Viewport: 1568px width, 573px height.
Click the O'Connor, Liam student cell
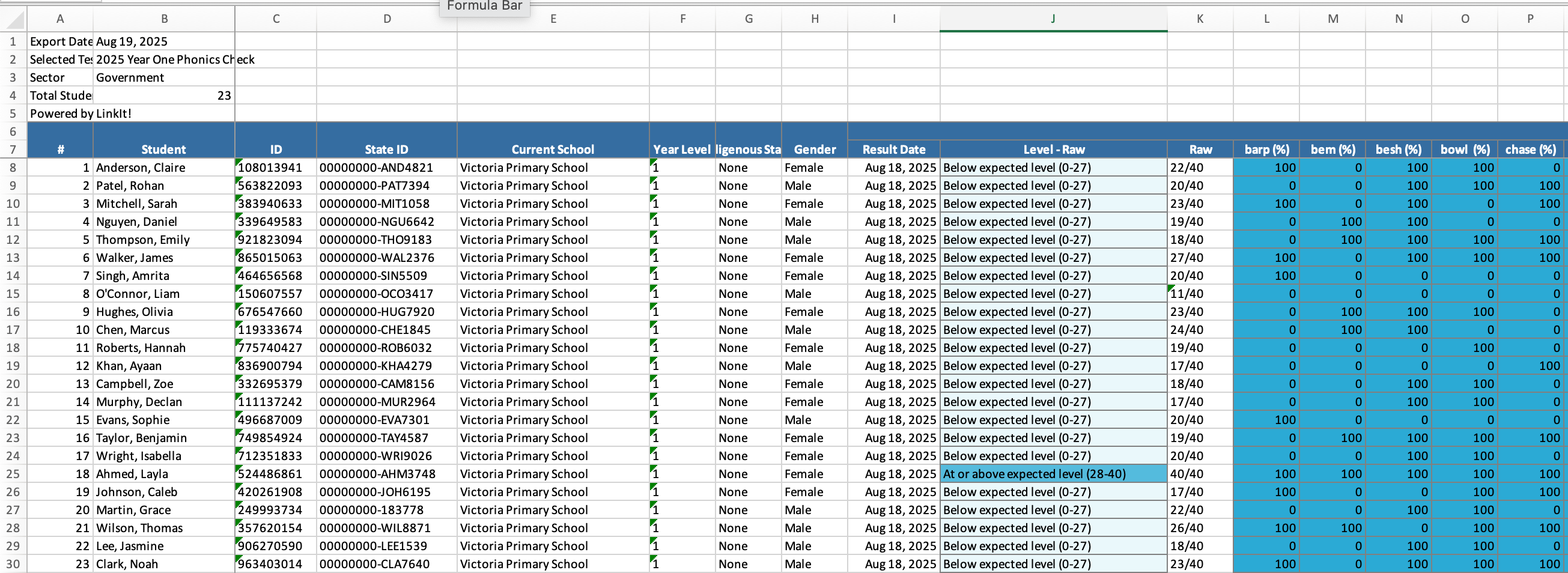163,294
